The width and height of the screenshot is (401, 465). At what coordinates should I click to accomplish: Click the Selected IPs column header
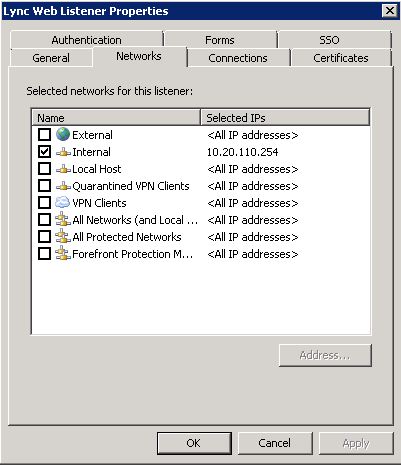pos(285,117)
